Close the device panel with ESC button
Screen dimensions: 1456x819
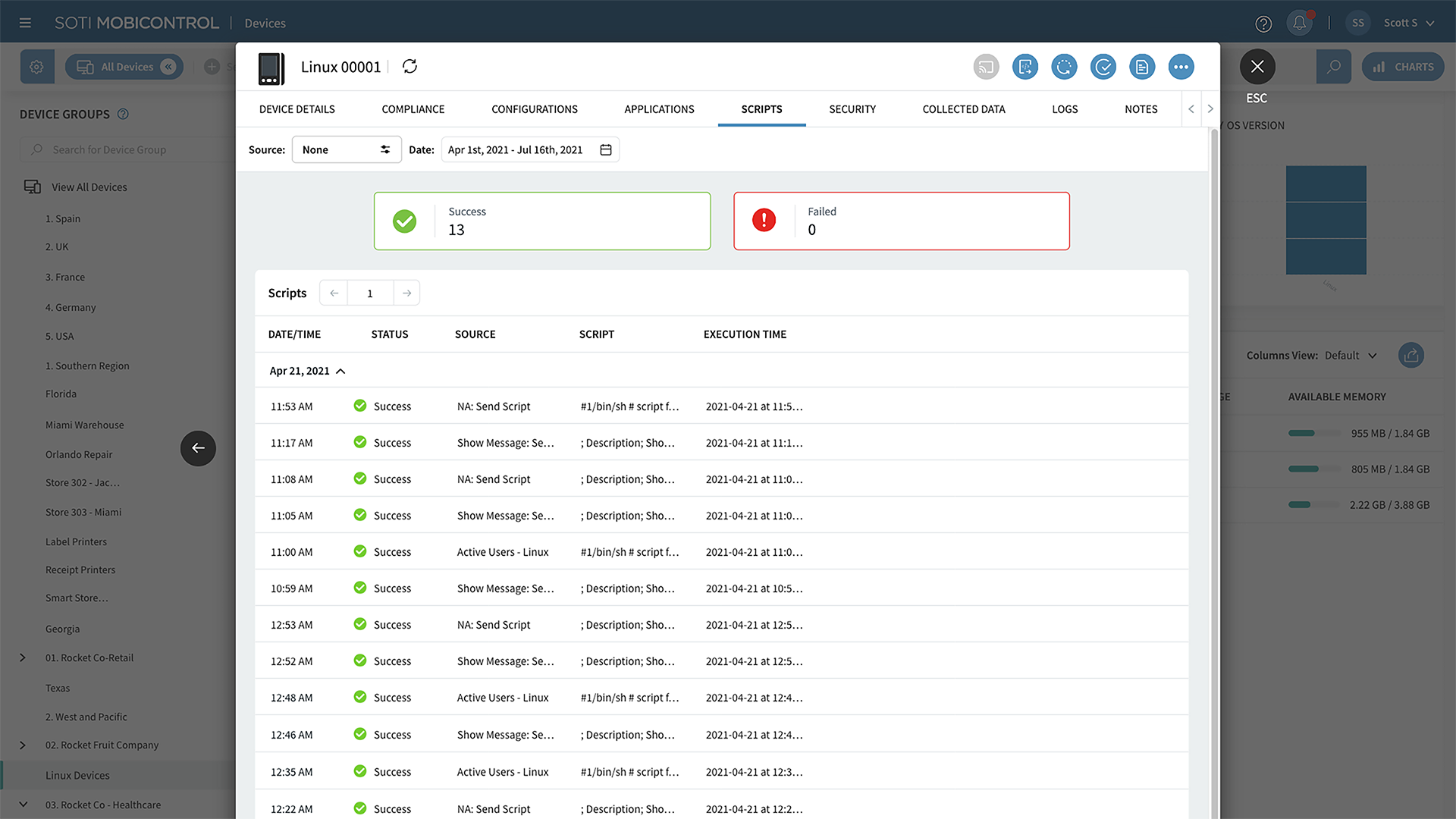click(x=1257, y=67)
